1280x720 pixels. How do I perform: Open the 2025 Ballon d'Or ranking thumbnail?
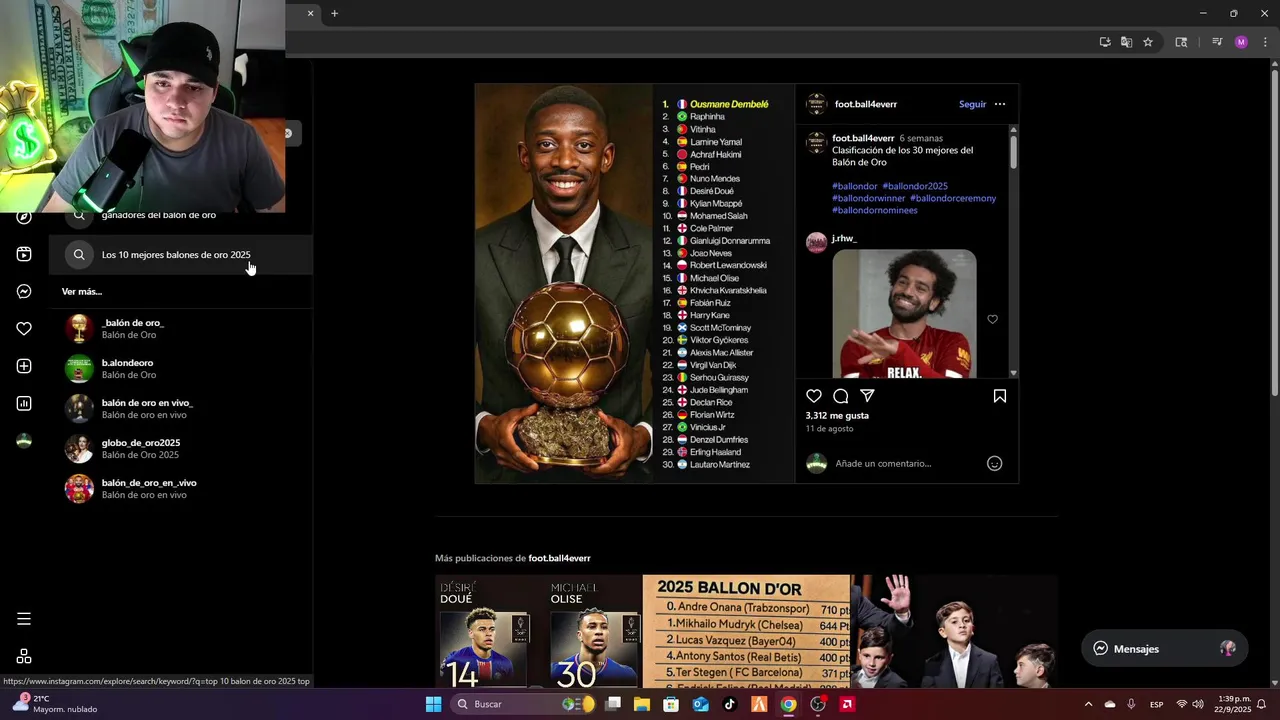pos(746,632)
